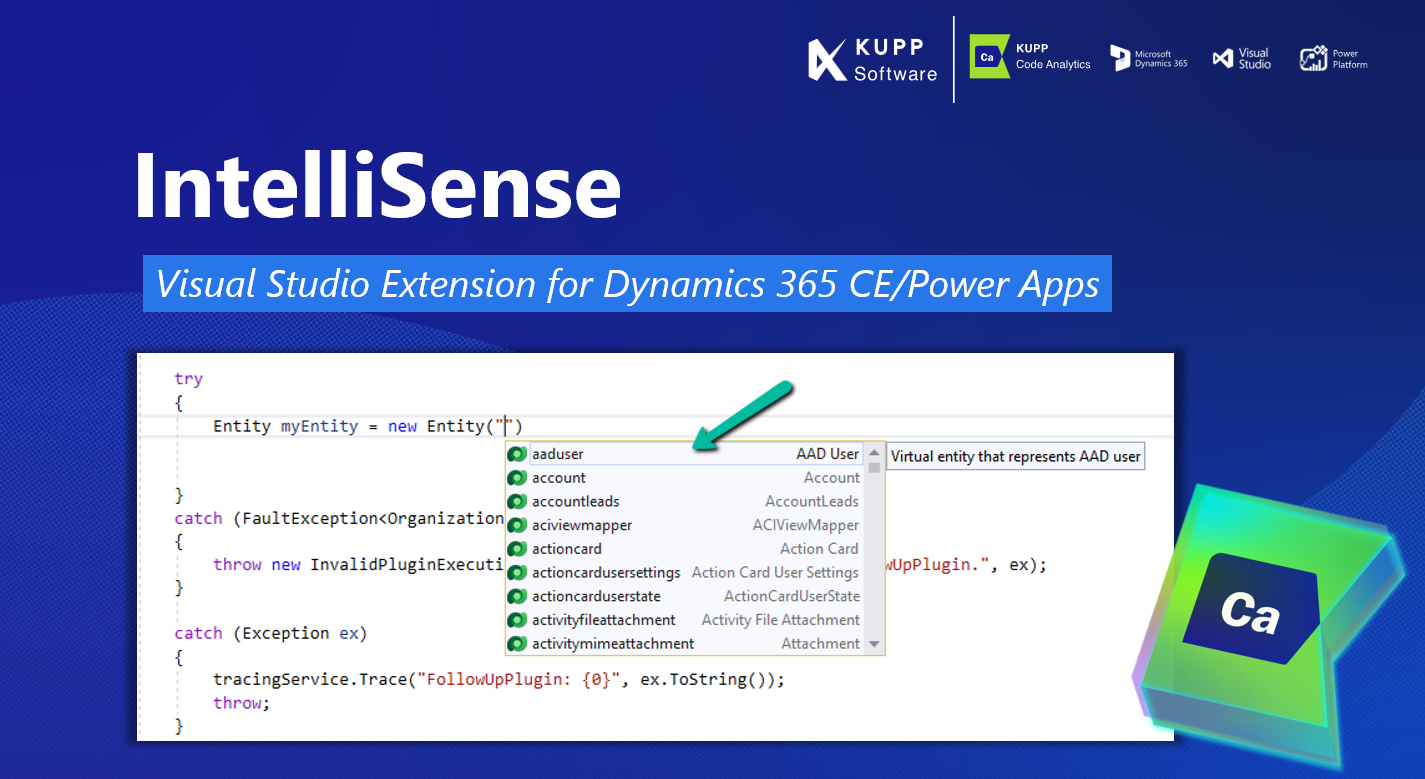Select activitymimeattachment suggestion
The height and width of the screenshot is (779, 1425).
point(685,643)
